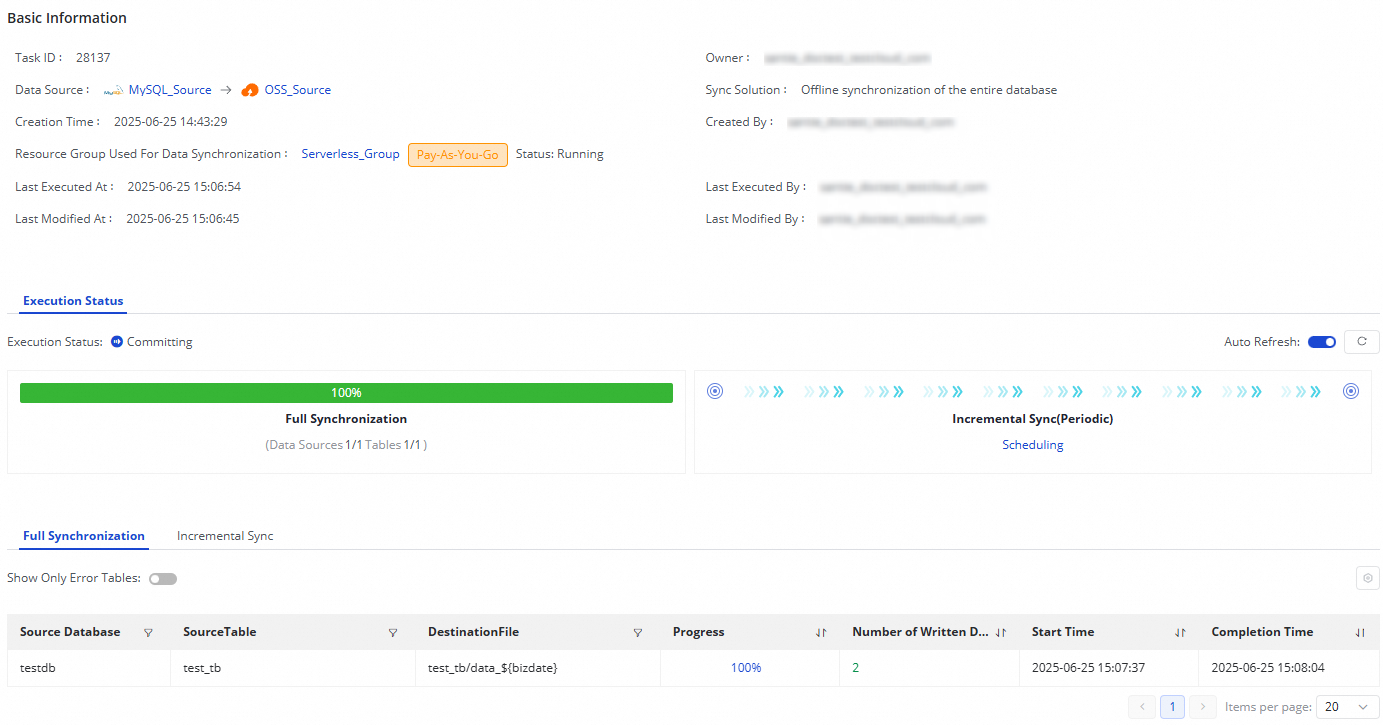Switch to the Execution Status tab
Image resolution: width=1383 pixels, height=725 pixels.
click(73, 301)
